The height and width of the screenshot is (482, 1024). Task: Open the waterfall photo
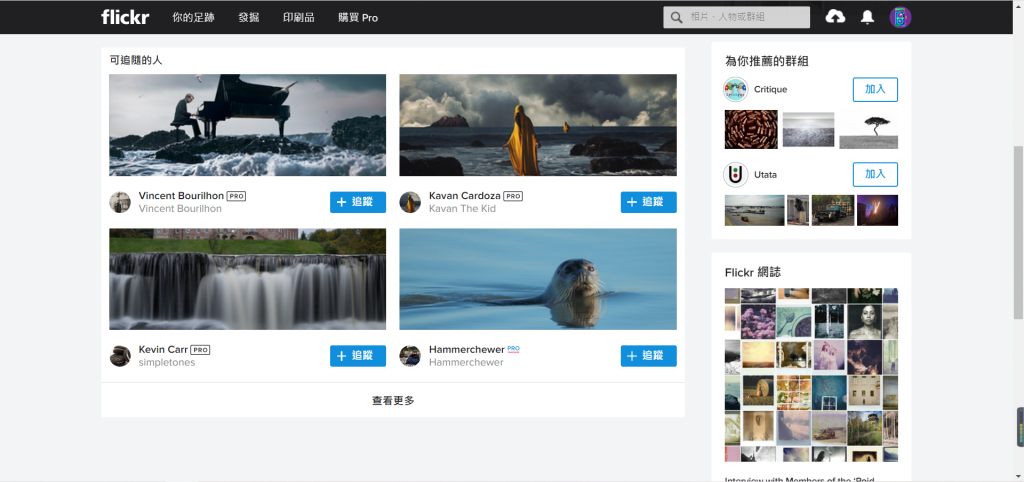coord(248,279)
